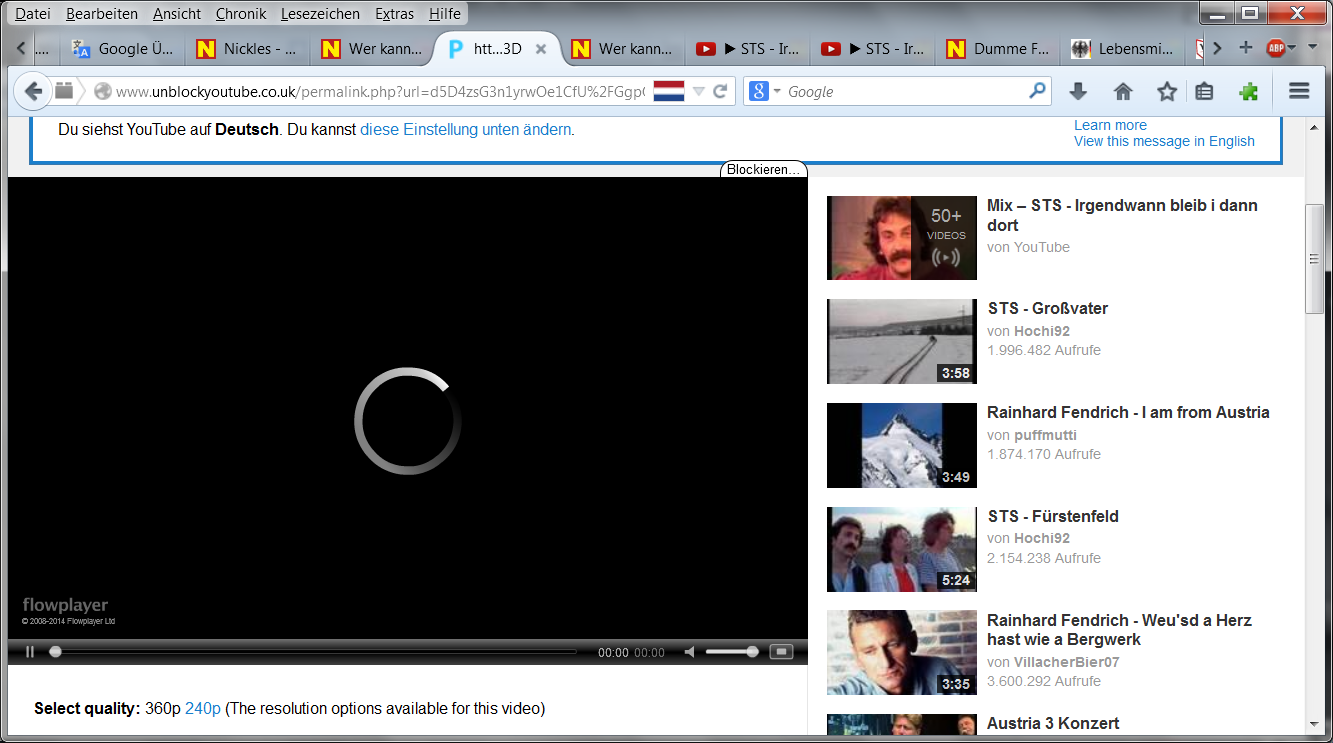This screenshot has width=1333, height=743.
Task: Click the green puzzle add-on icon
Action: click(x=1248, y=91)
